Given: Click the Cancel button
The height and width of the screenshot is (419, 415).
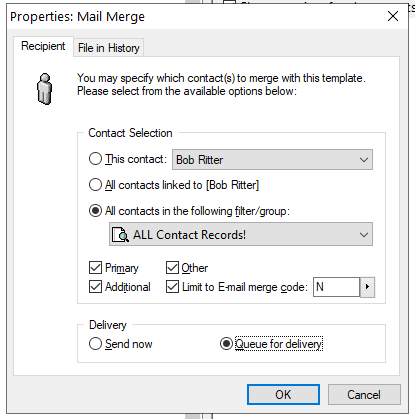Looking at the screenshot, I should pyautogui.click(x=364, y=395).
